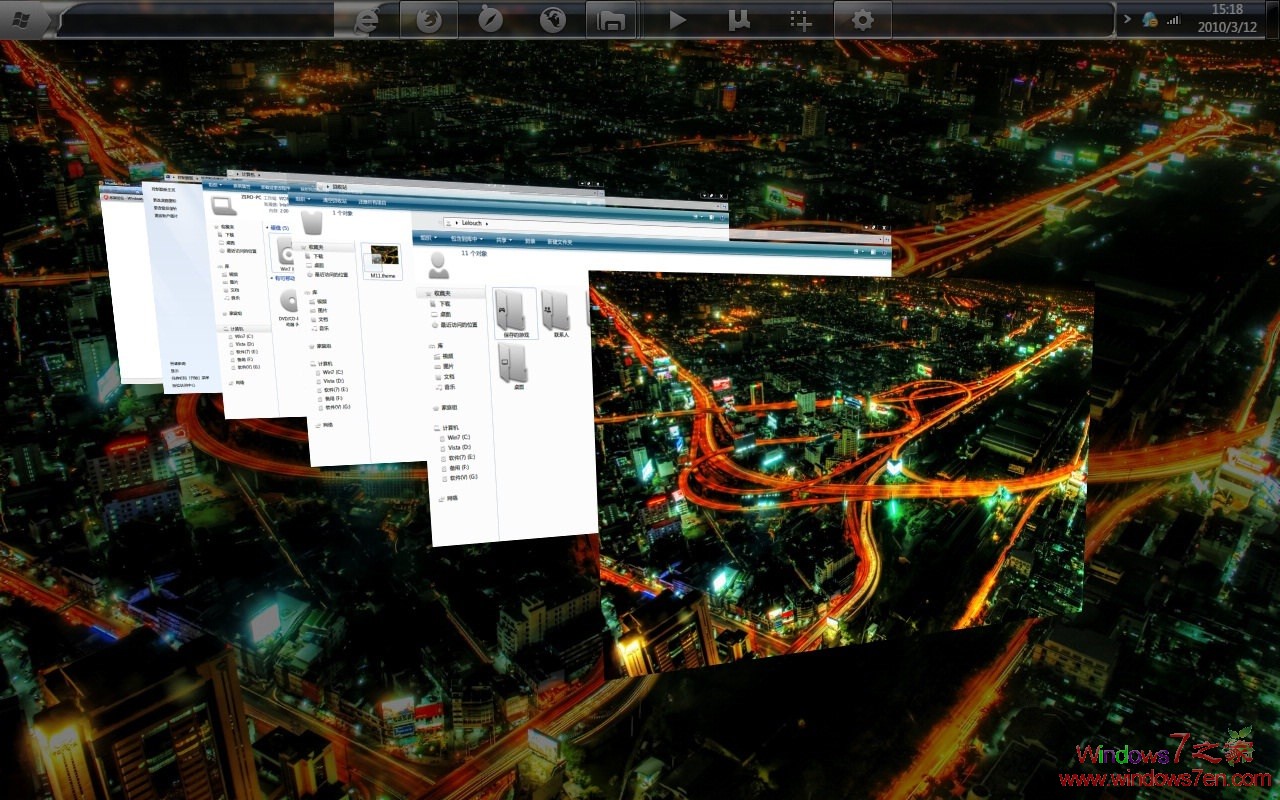Click the compass-shaped taskbar icon

[491, 20]
